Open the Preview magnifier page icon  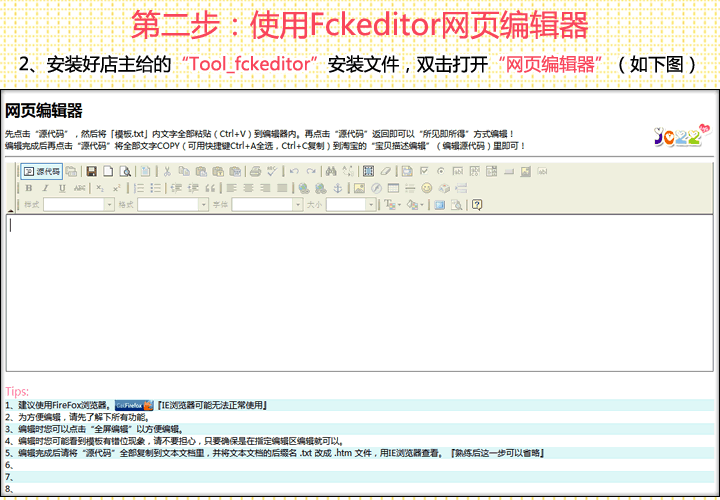pyautogui.click(x=125, y=171)
